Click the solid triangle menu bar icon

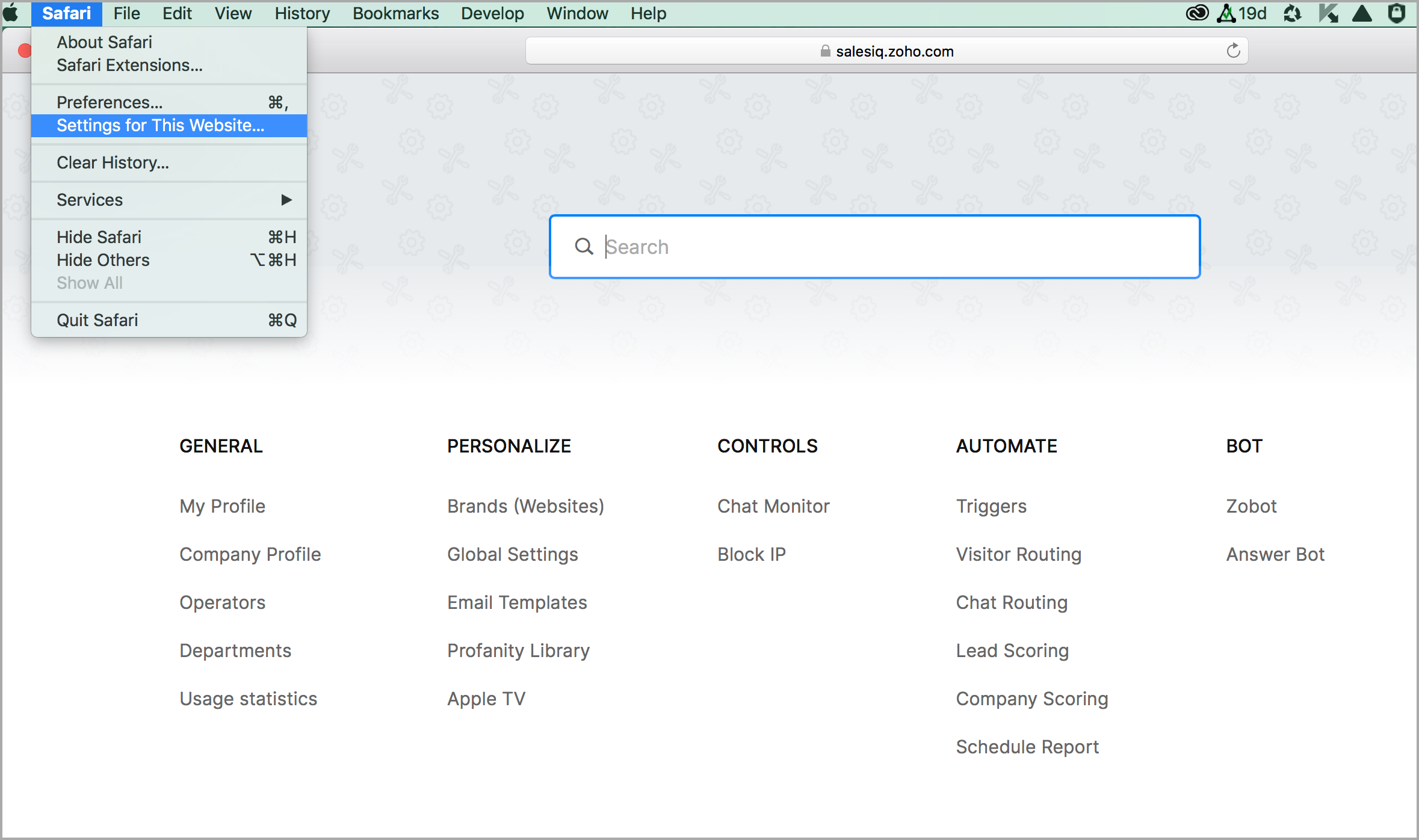pos(1362,13)
